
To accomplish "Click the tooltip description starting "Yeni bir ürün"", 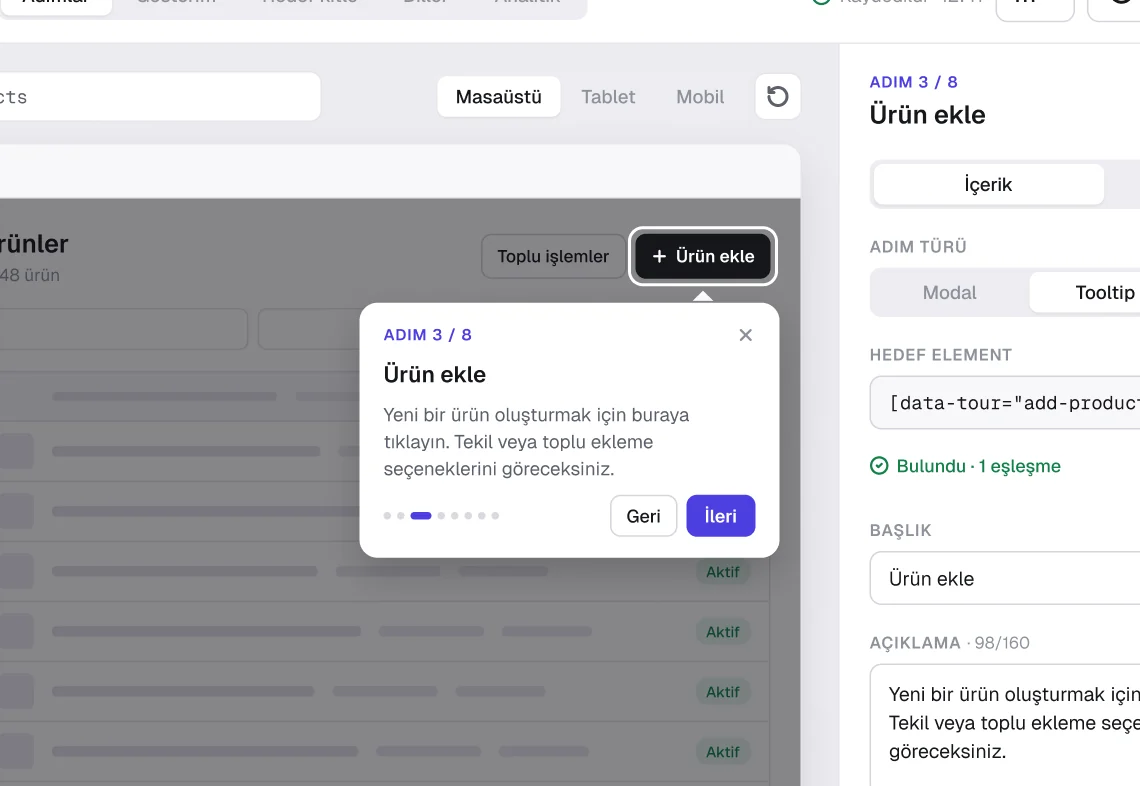I will (x=537, y=442).
